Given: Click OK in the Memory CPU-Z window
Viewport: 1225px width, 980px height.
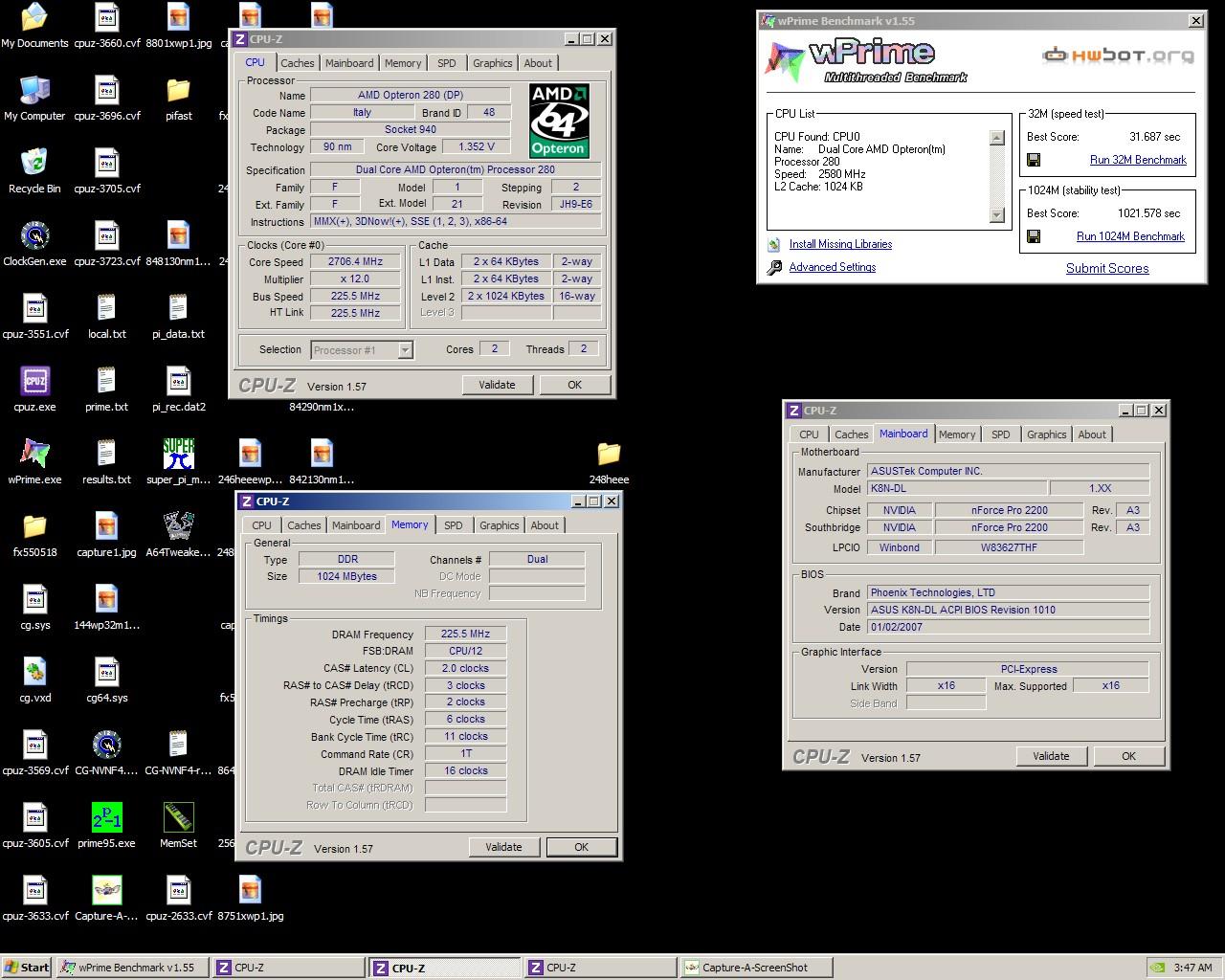Looking at the screenshot, I should point(581,847).
